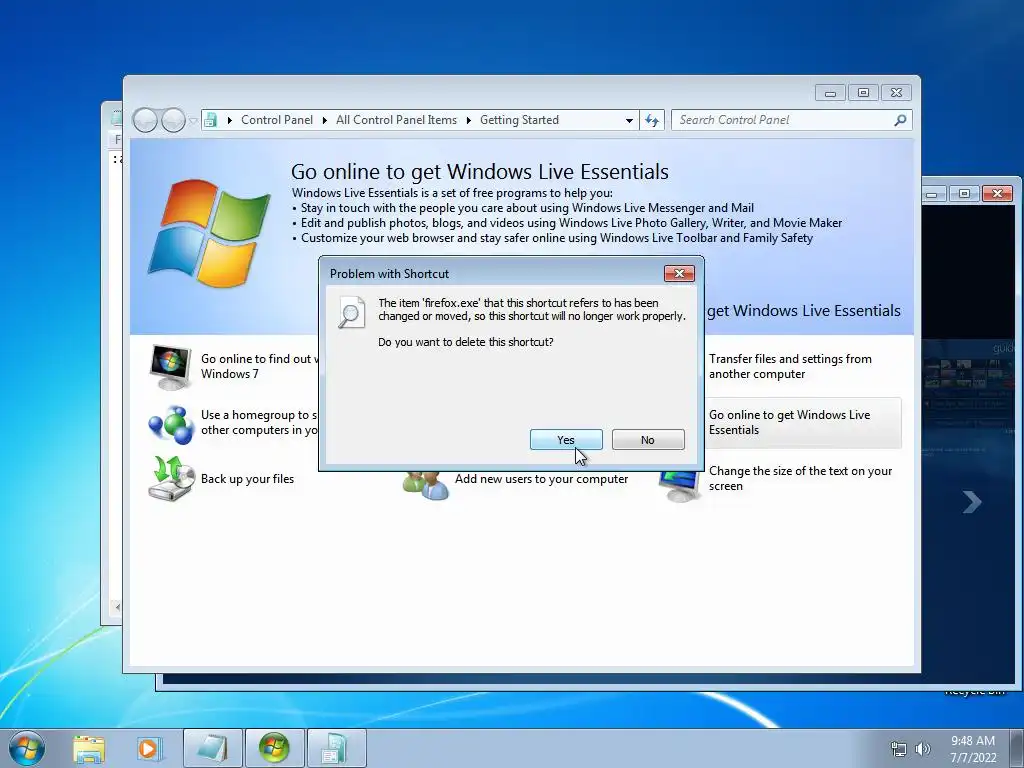
Task: Click the network tray icon
Action: coord(899,749)
